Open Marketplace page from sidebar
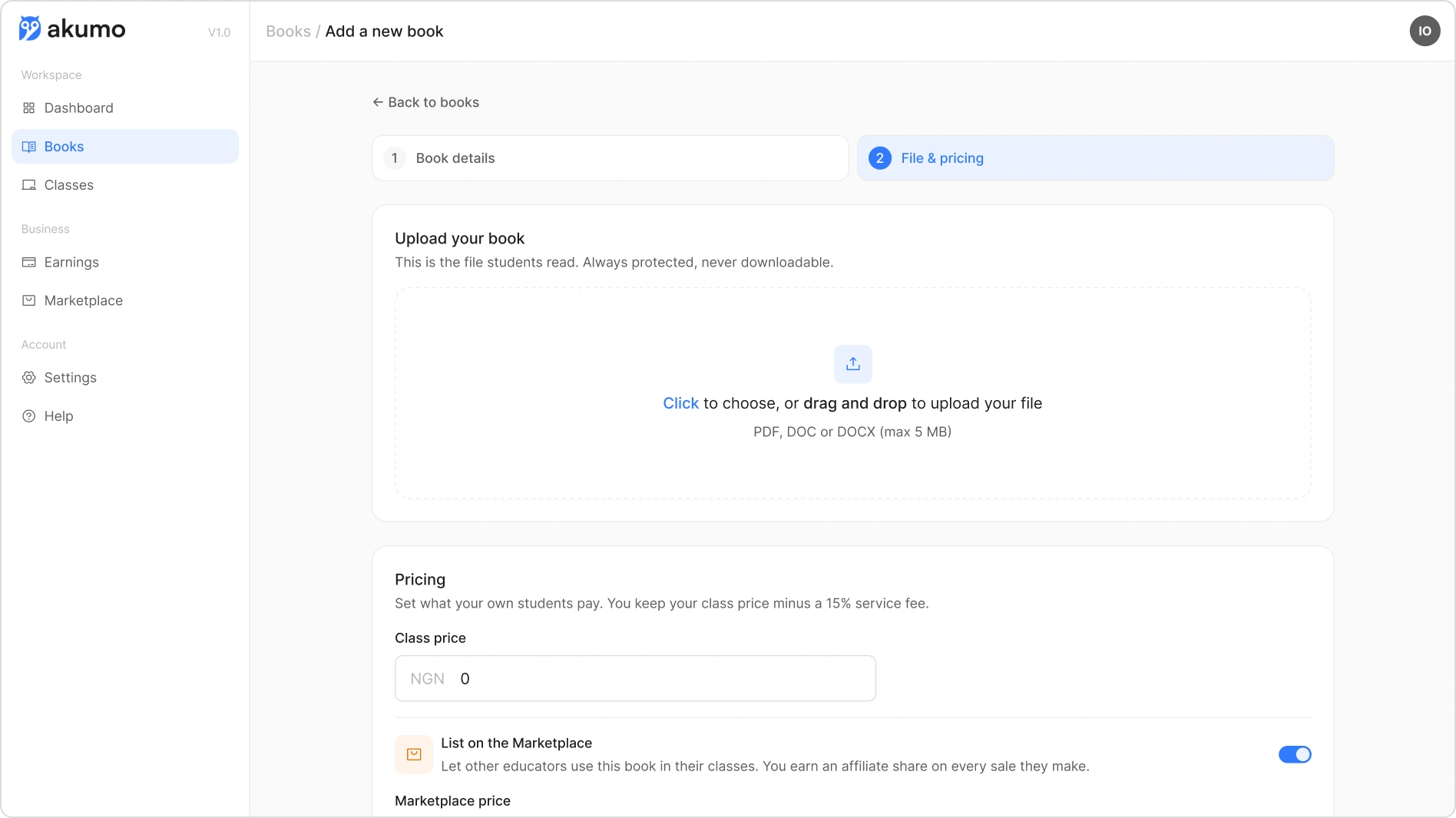This screenshot has height=818, width=1456. [x=125, y=301]
